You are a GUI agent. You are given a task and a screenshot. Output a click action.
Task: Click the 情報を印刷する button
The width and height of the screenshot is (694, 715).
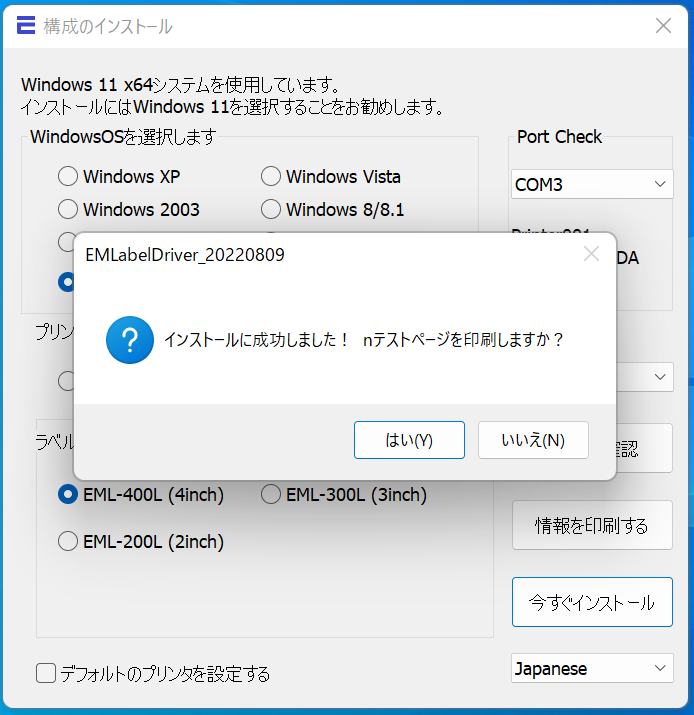[x=592, y=525]
